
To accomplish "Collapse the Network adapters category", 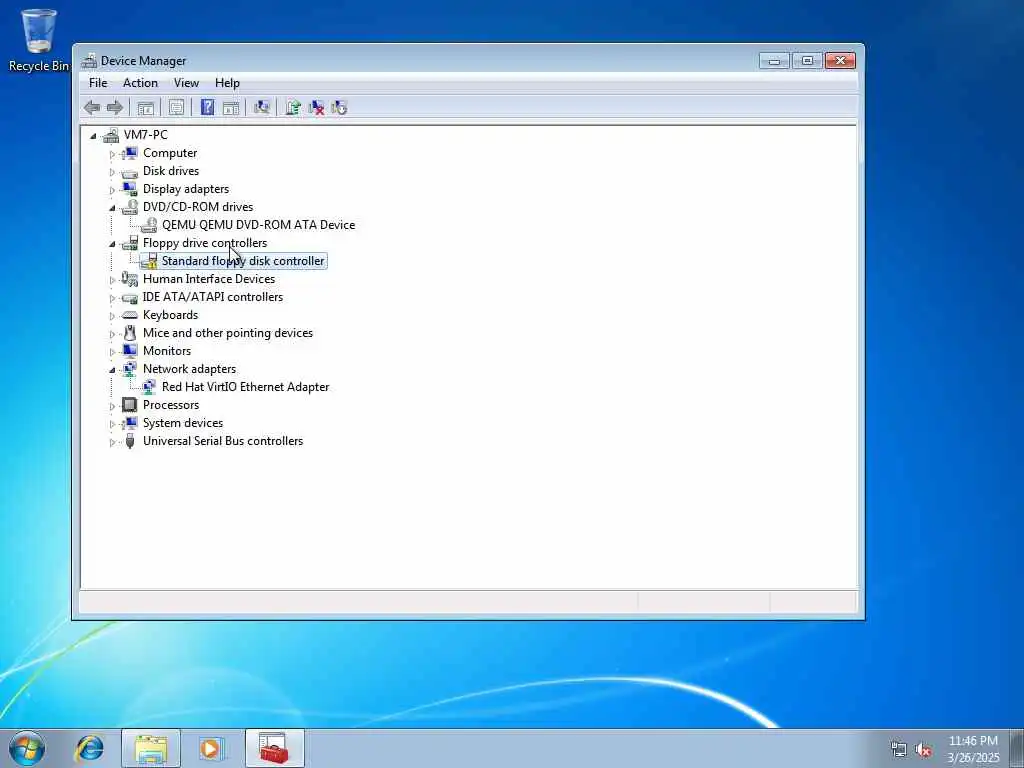I will [x=112, y=370].
